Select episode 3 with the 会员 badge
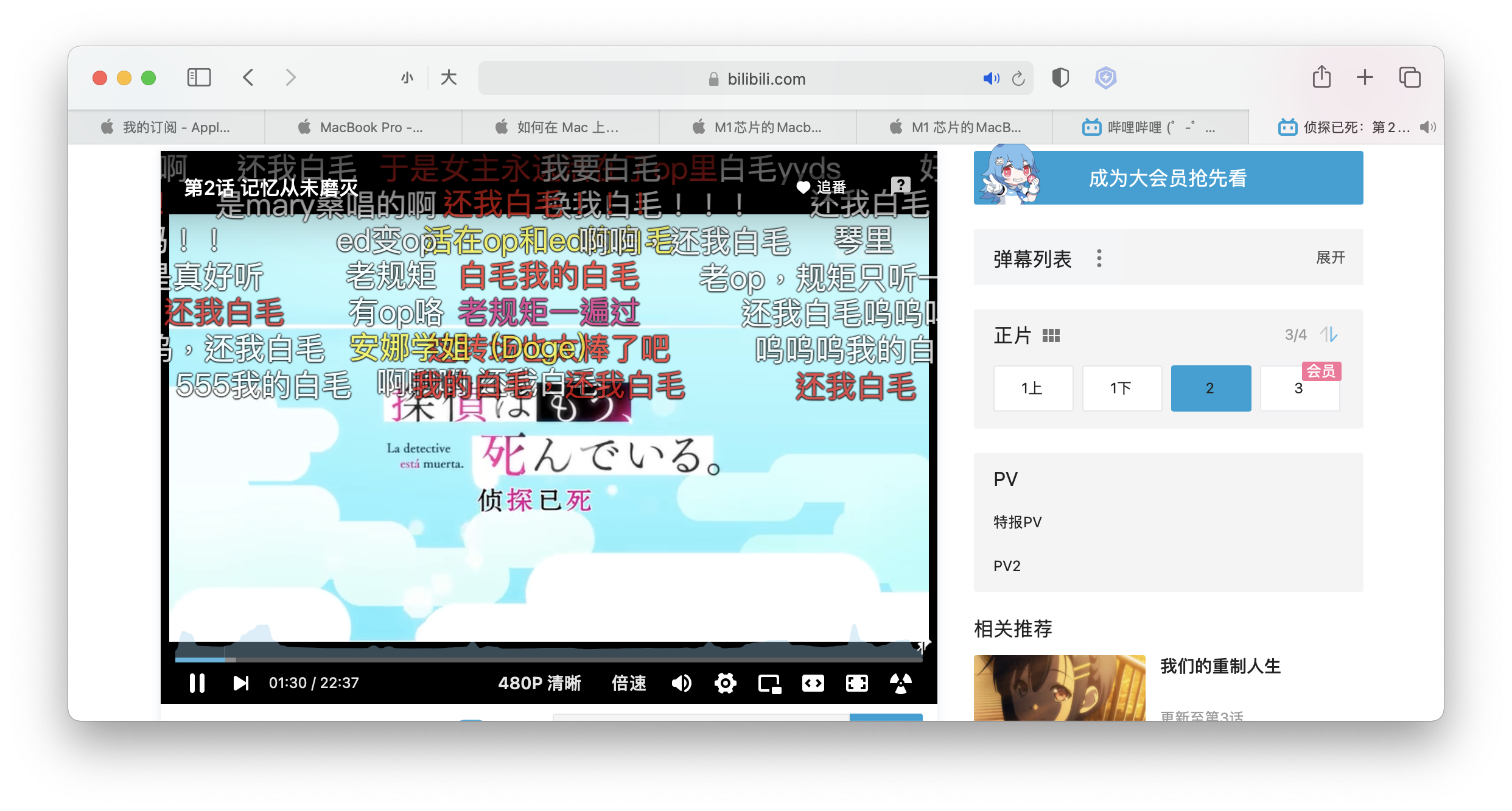 [1299, 388]
